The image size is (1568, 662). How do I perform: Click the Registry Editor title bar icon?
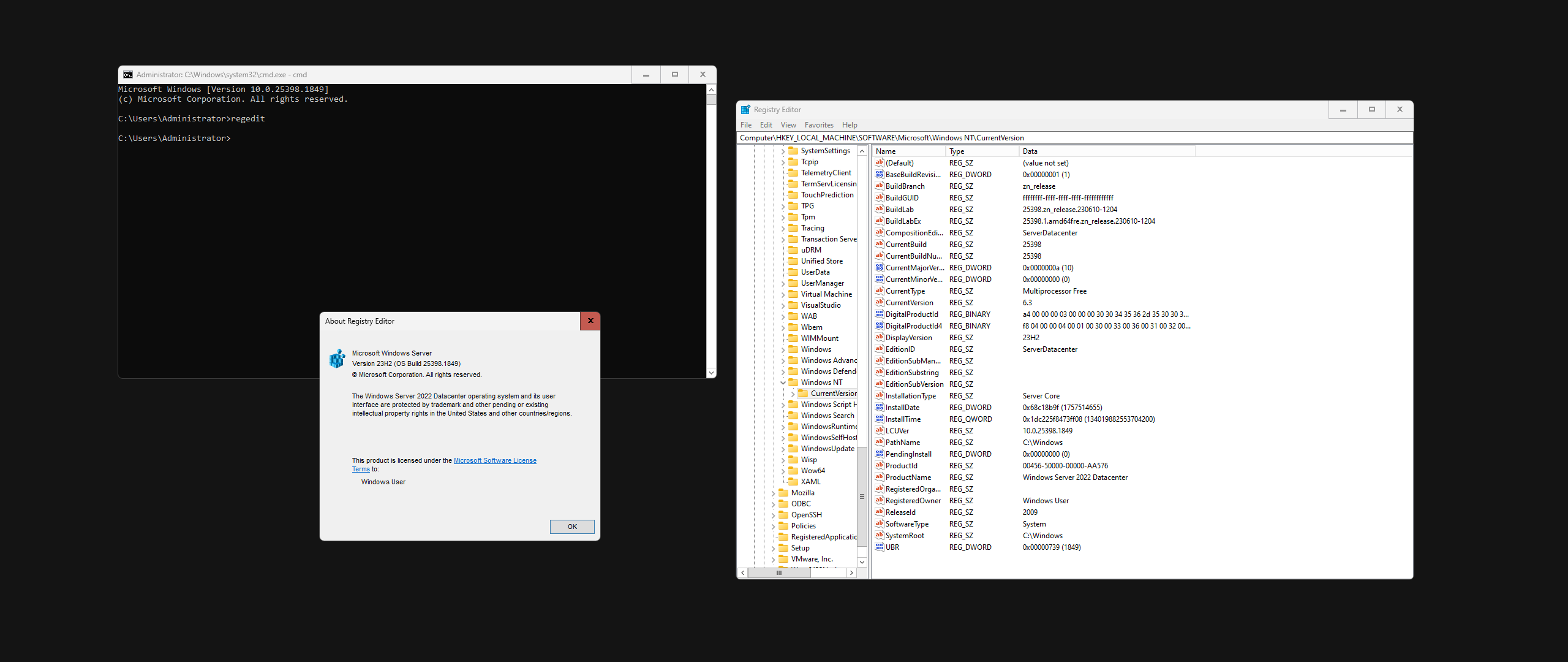pos(745,110)
